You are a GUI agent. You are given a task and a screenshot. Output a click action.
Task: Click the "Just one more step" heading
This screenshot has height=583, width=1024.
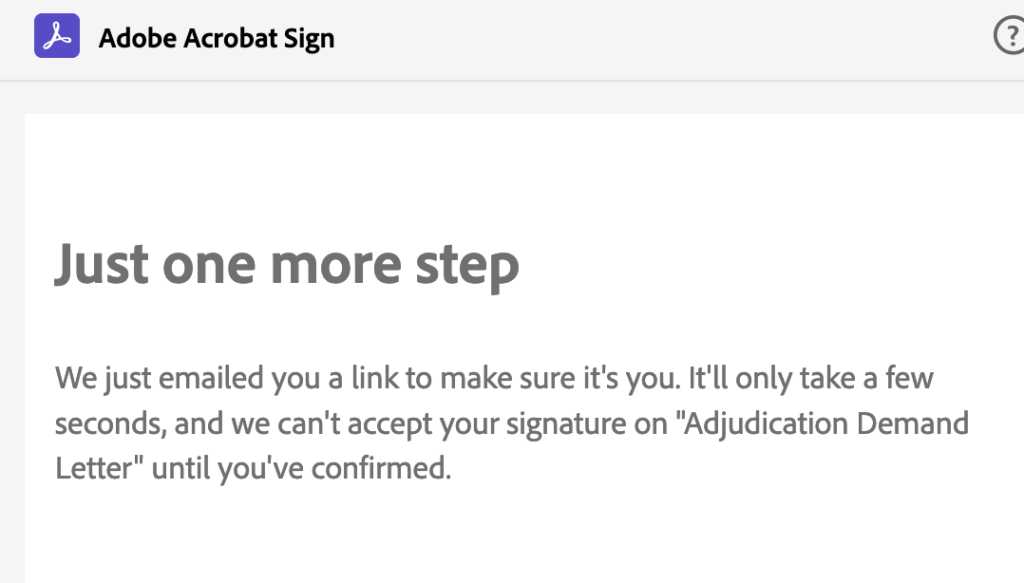[x=287, y=263]
